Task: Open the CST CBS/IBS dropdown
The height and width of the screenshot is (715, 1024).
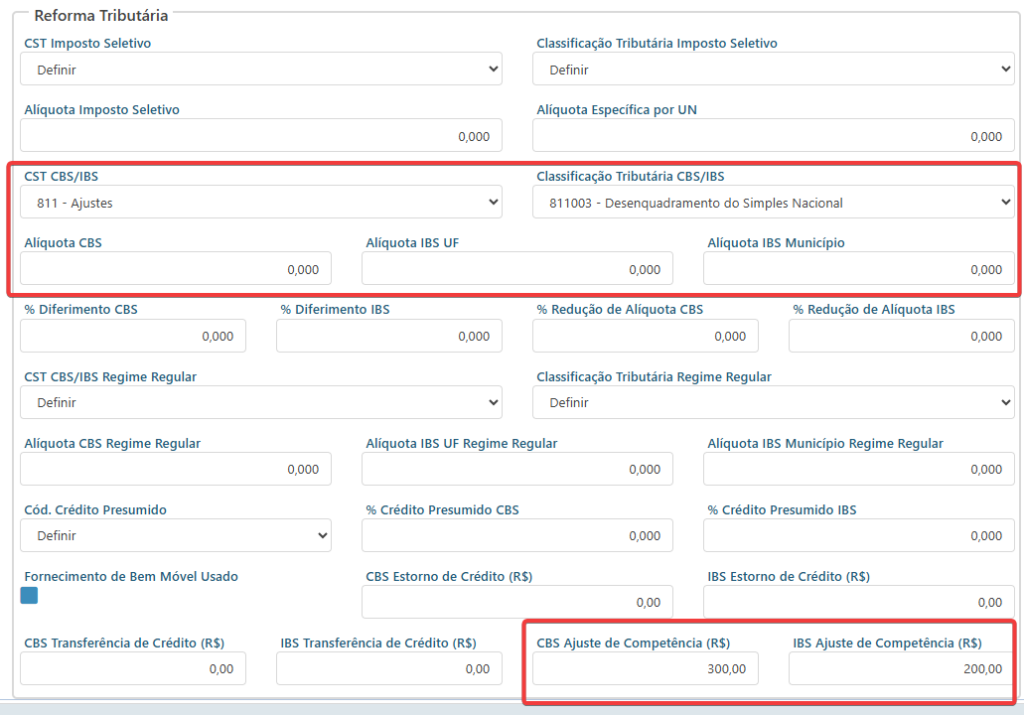Action: tap(261, 202)
